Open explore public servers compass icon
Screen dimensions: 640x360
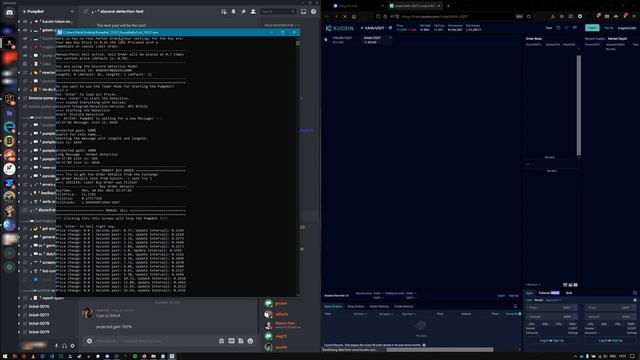9,267
